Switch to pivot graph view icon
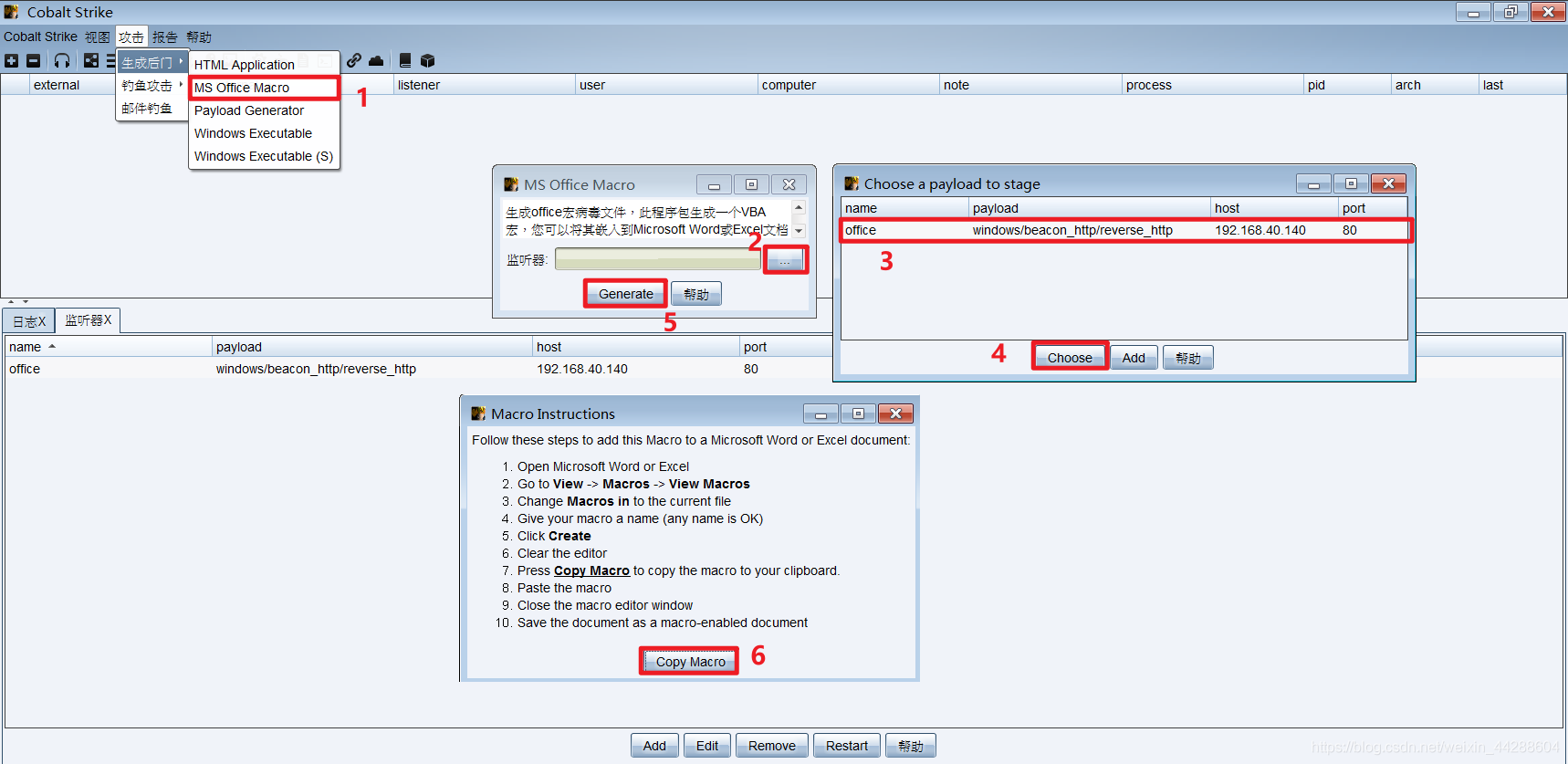 tap(91, 61)
